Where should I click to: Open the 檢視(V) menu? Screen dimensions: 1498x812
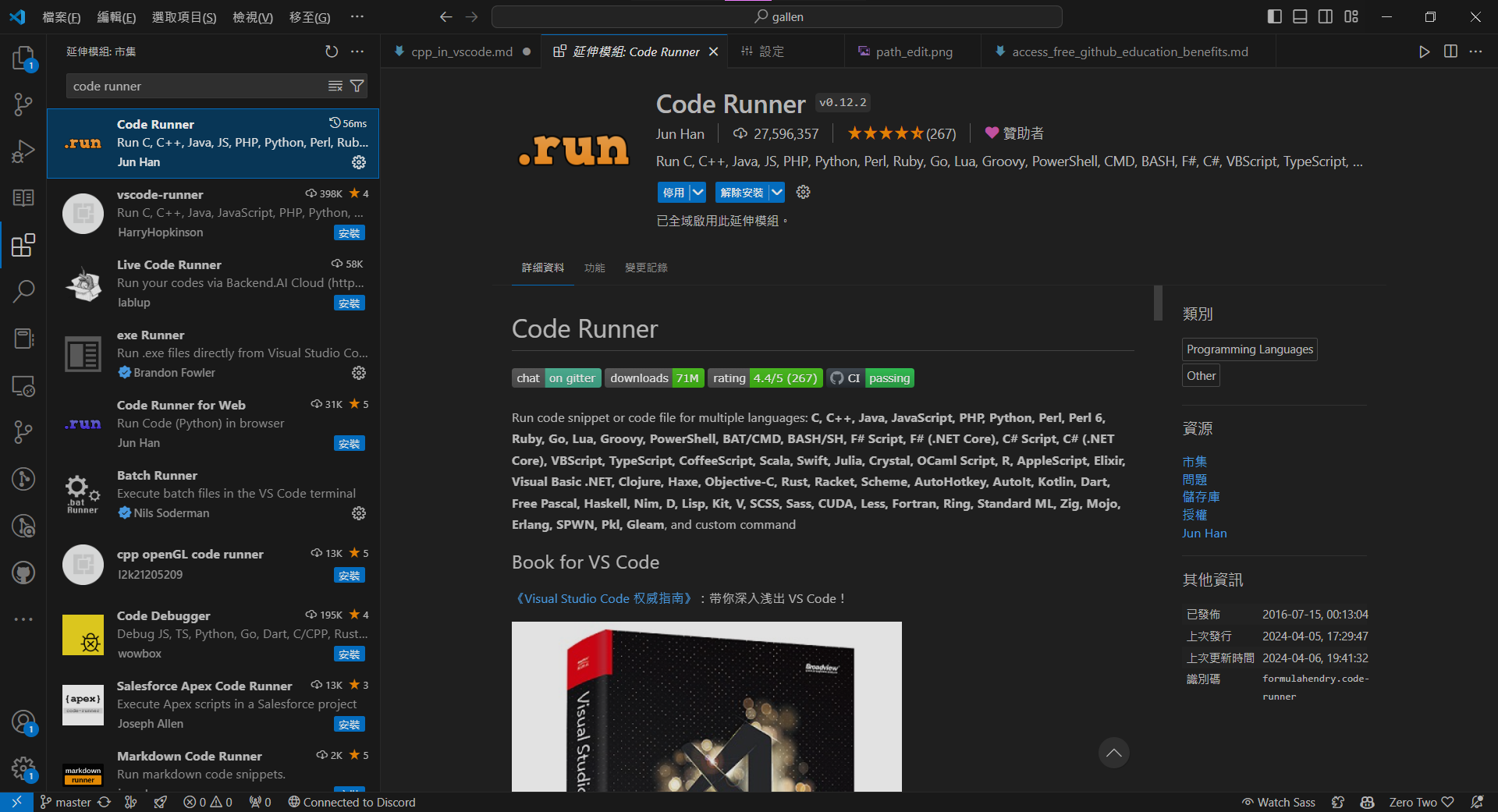(x=251, y=16)
